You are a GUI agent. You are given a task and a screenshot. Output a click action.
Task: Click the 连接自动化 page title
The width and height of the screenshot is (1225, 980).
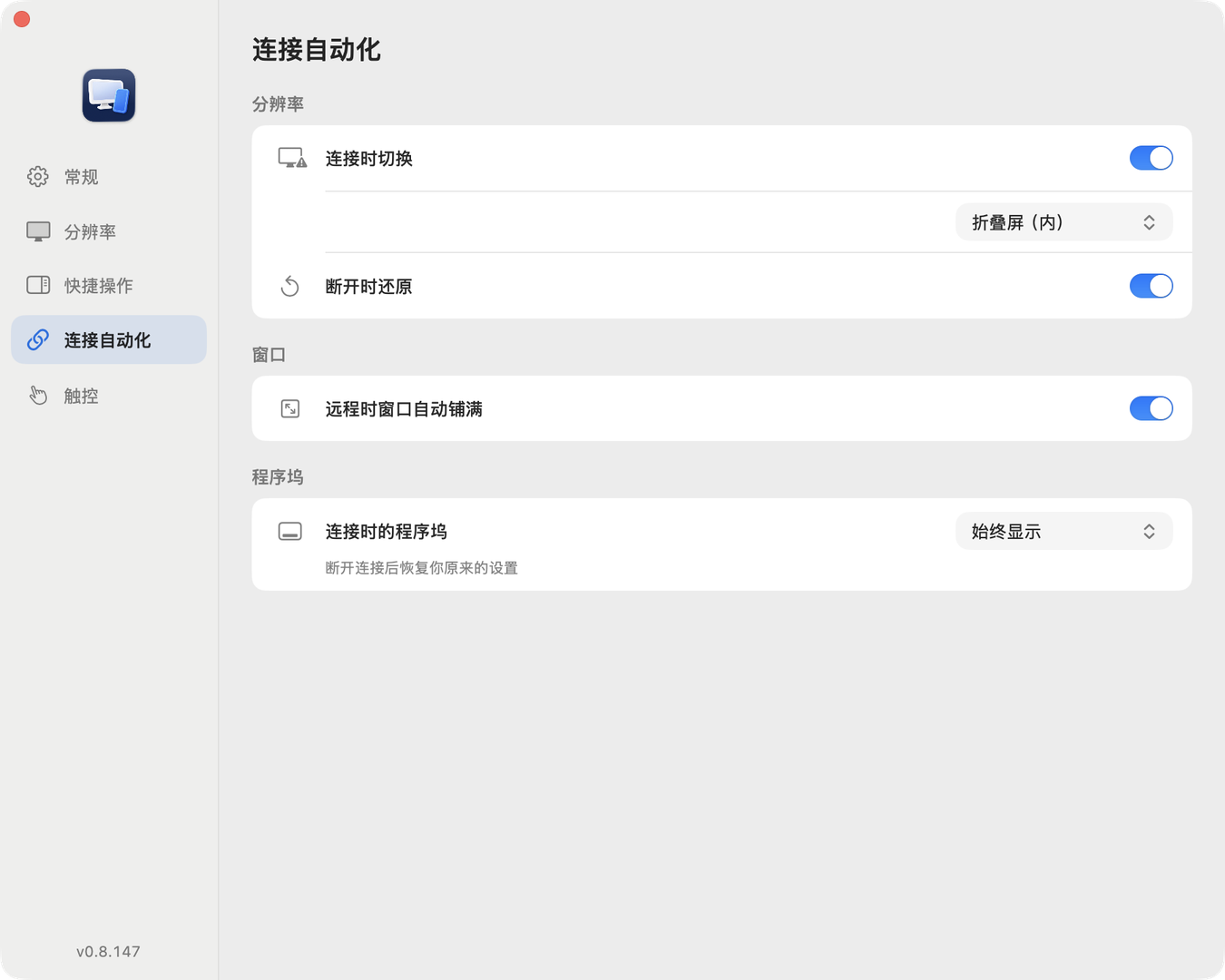tap(316, 50)
